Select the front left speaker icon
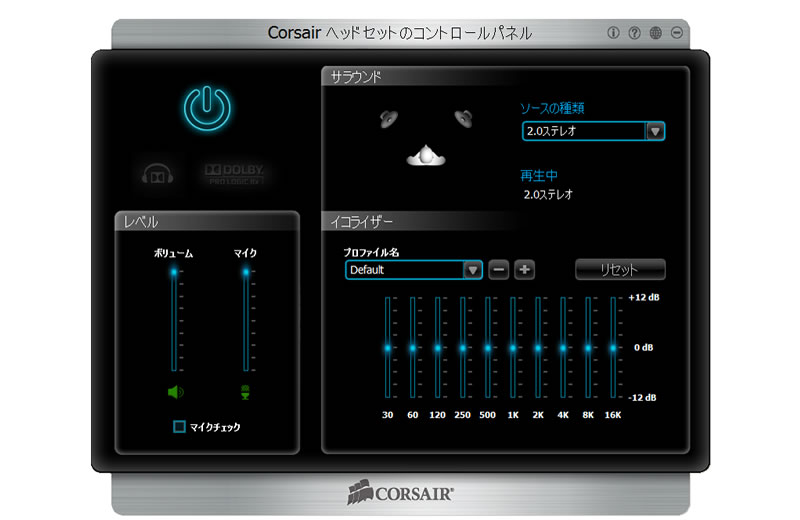This screenshot has height=520, width=800. point(389,119)
